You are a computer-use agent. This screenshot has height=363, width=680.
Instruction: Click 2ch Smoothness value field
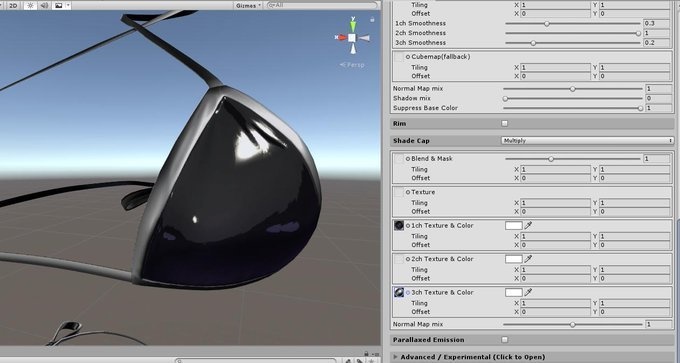point(657,33)
